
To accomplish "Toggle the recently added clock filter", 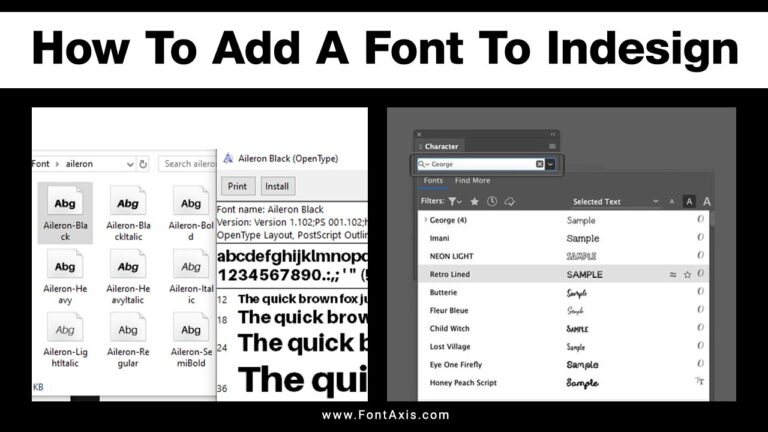I will point(492,201).
